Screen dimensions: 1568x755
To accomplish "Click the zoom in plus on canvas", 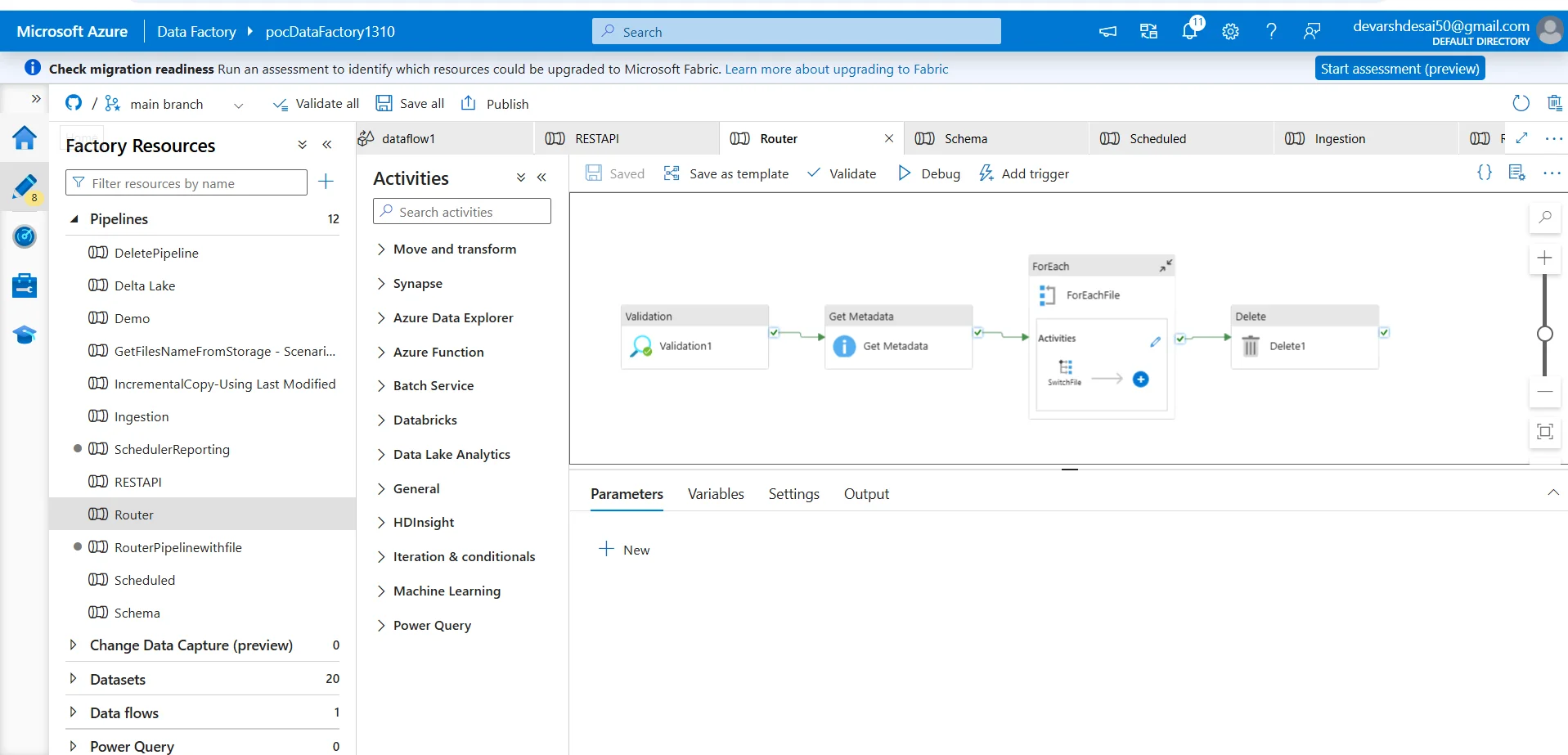I will click(x=1544, y=258).
